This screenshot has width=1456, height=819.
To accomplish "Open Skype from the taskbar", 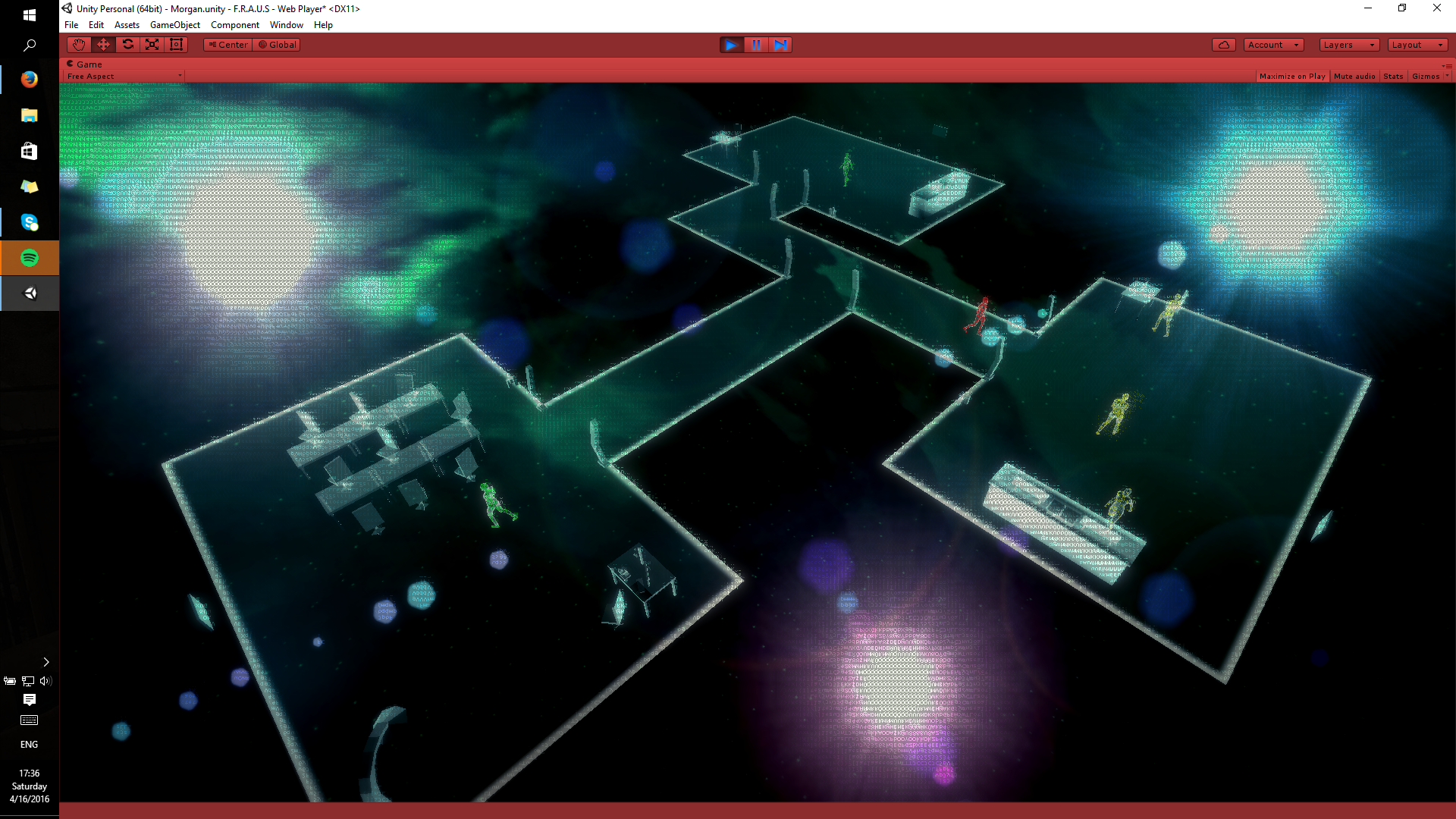I will [x=30, y=222].
